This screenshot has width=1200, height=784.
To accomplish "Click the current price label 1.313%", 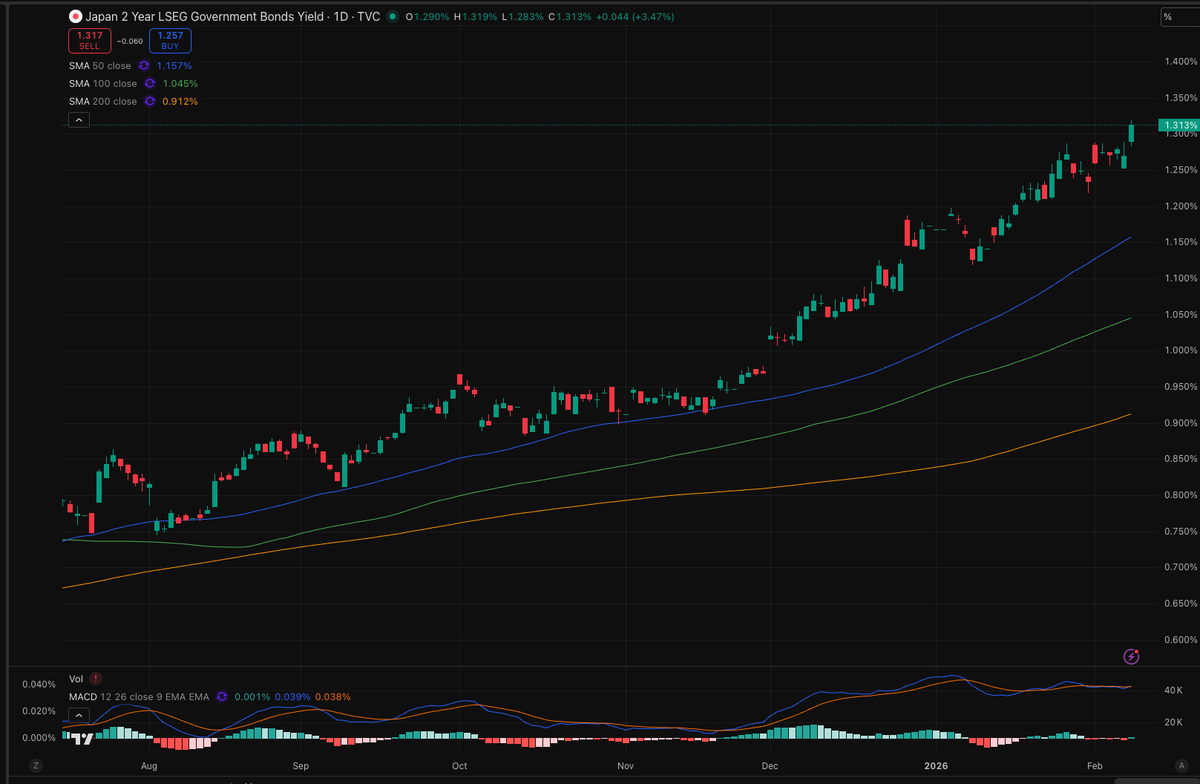I will 1177,126.
